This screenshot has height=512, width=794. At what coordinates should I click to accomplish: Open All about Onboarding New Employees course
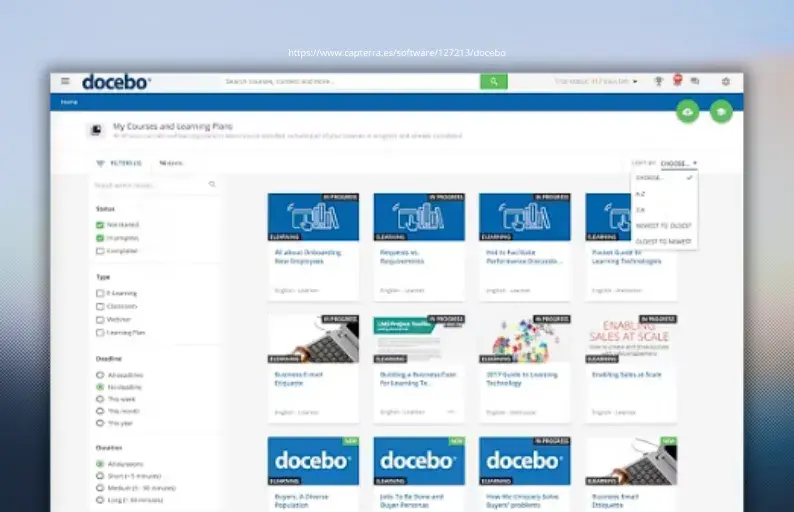(x=308, y=257)
